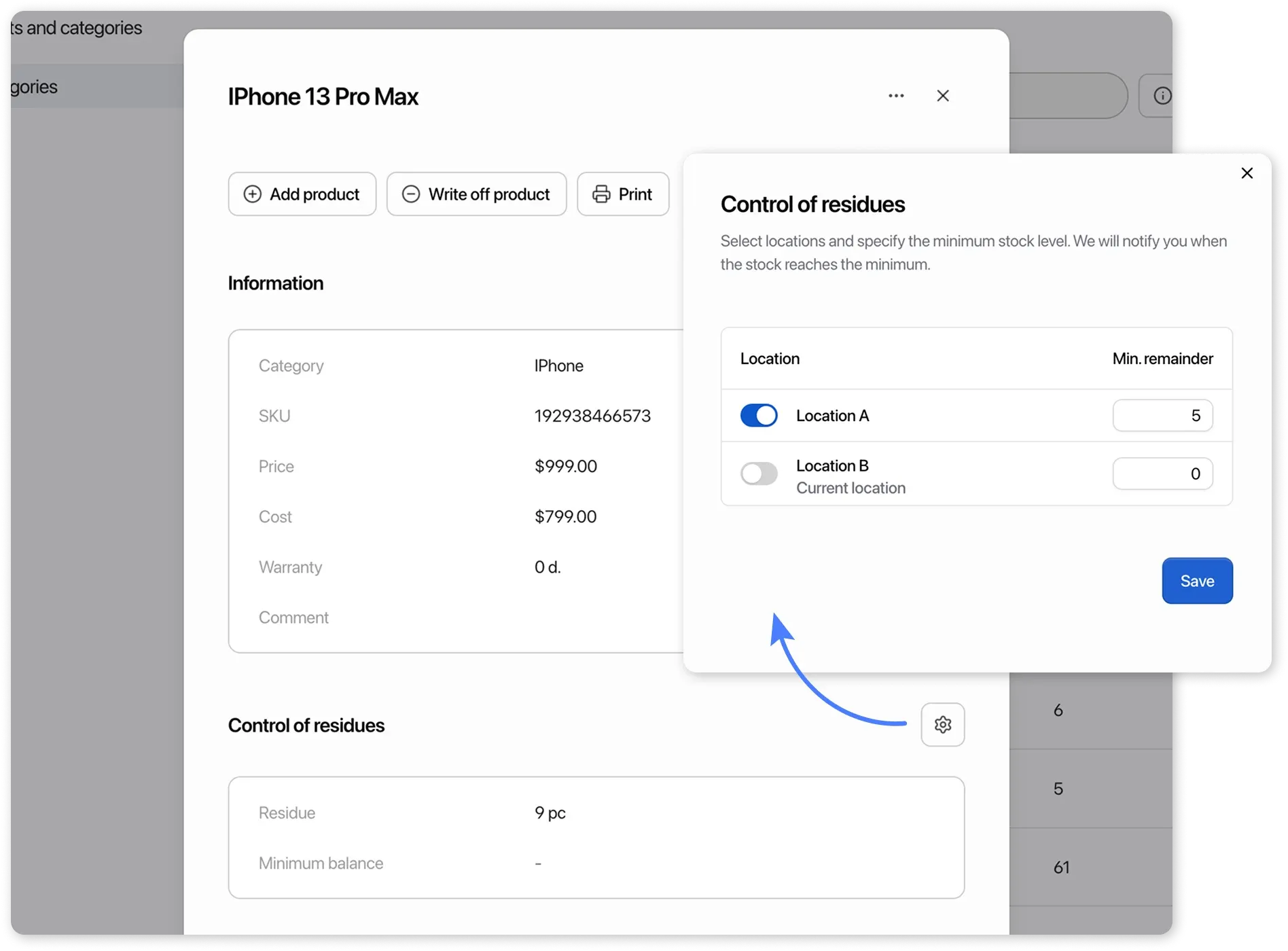Click the Add product button
The image size is (1288, 951).
pos(302,194)
